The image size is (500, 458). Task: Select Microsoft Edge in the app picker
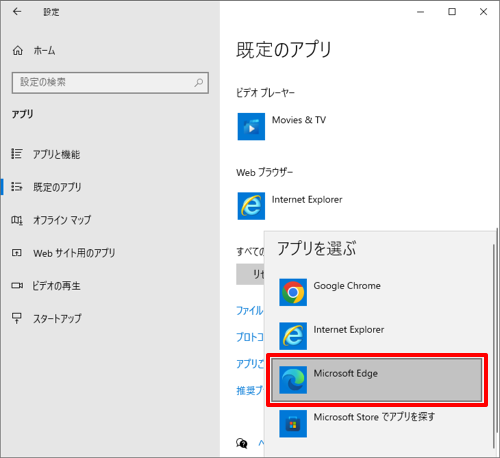click(x=377, y=380)
